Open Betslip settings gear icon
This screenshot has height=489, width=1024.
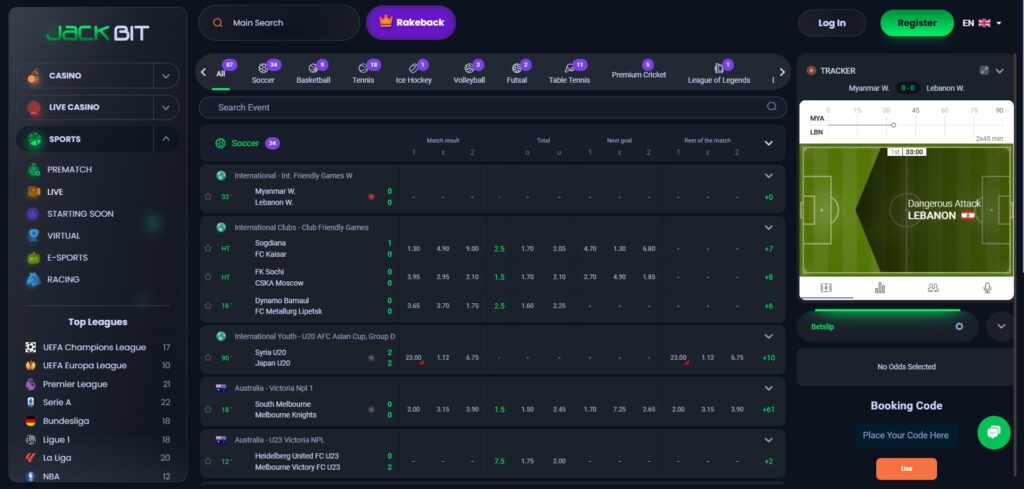pyautogui.click(x=959, y=326)
